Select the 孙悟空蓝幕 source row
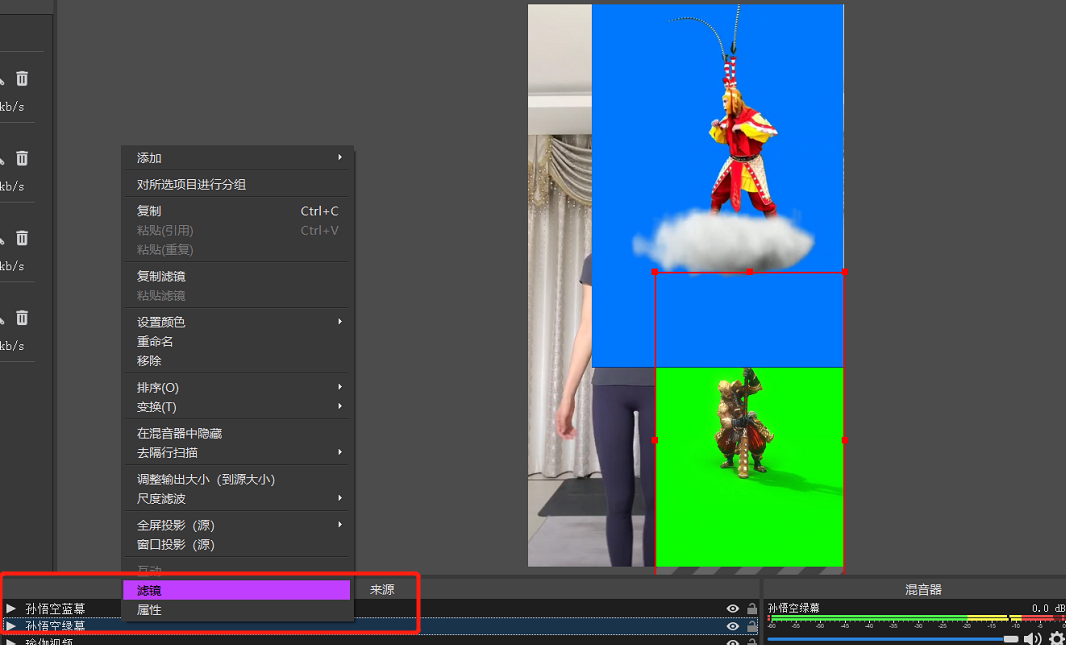 tap(381, 608)
